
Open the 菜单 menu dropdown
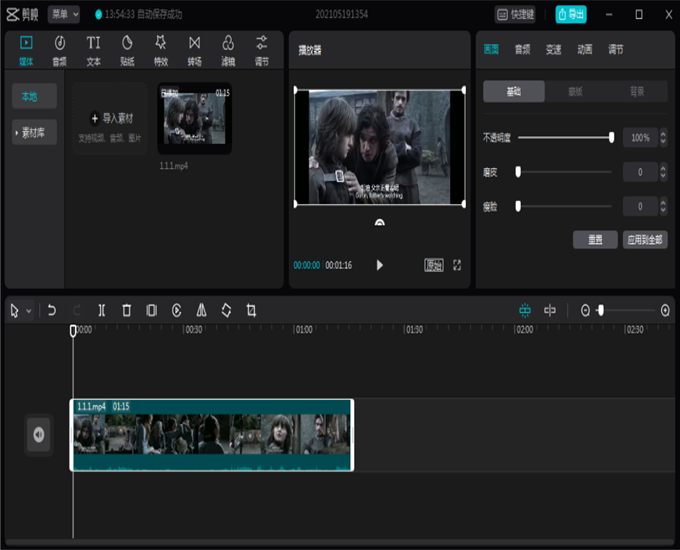64,15
